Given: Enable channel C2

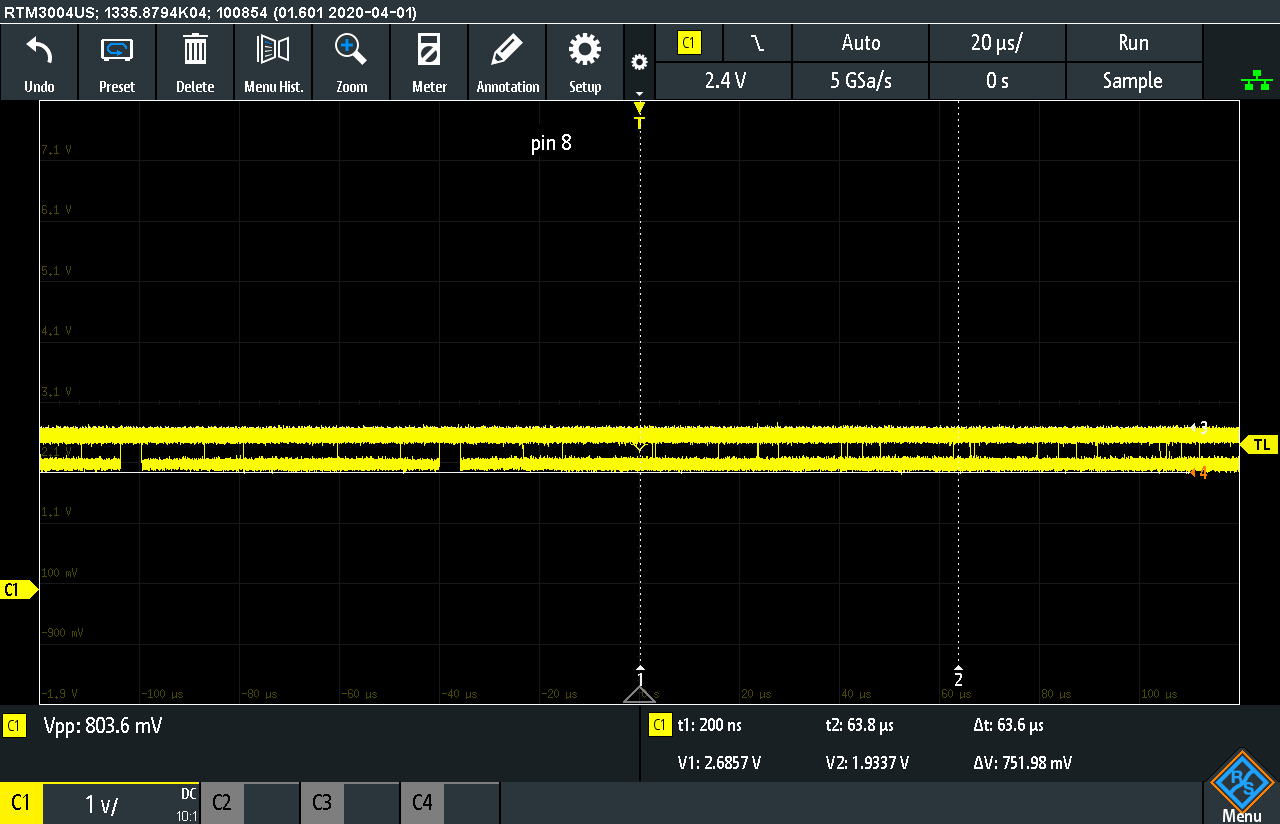Looking at the screenshot, I should 222,803.
